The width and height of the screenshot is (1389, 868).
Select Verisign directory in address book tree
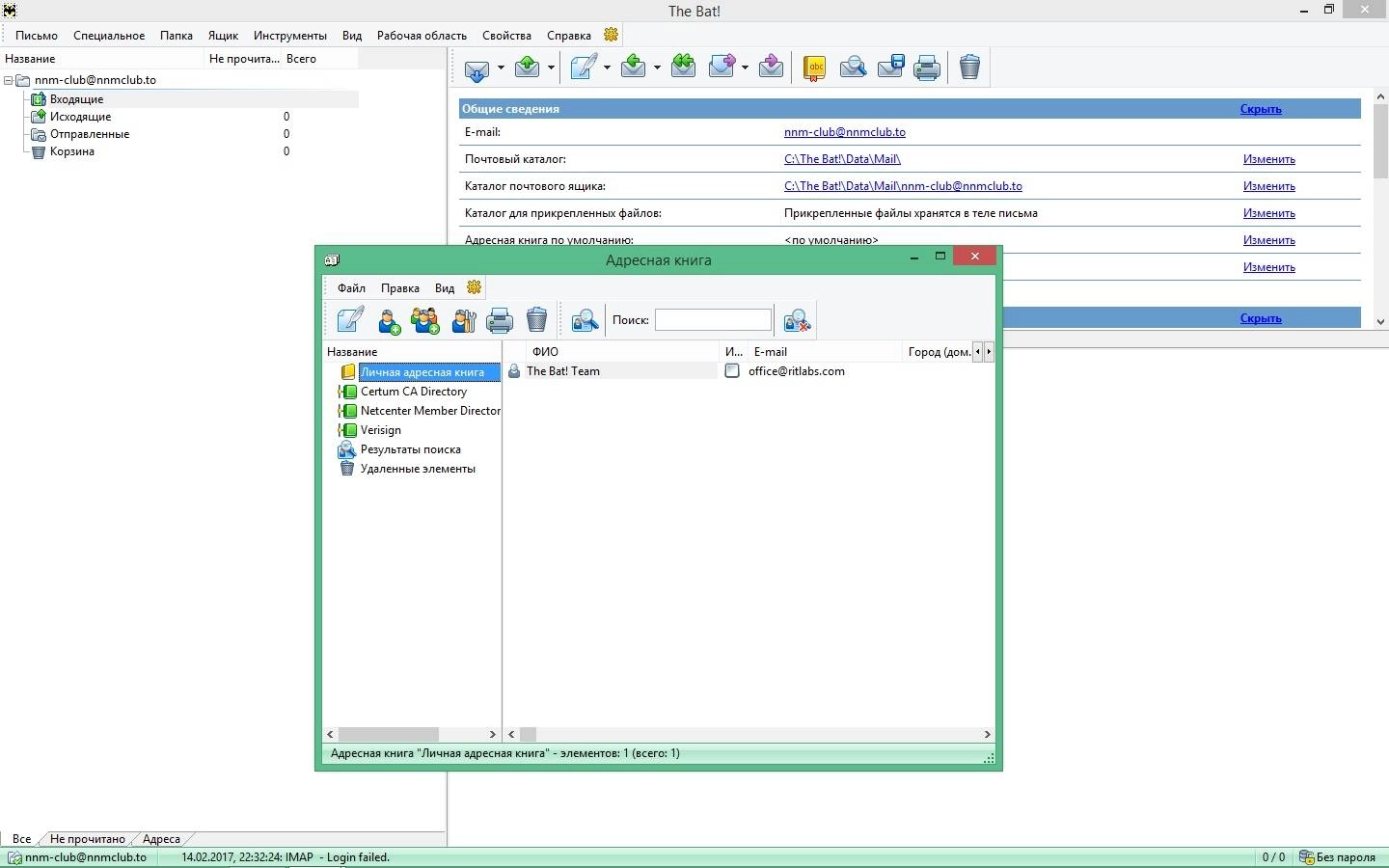pyautogui.click(x=381, y=430)
